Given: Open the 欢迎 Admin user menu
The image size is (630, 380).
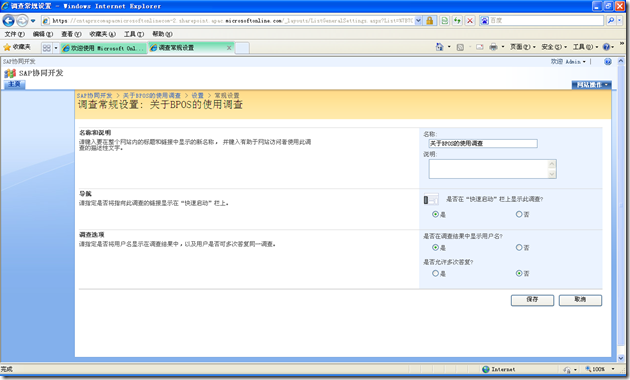Looking at the screenshot, I should point(568,61).
